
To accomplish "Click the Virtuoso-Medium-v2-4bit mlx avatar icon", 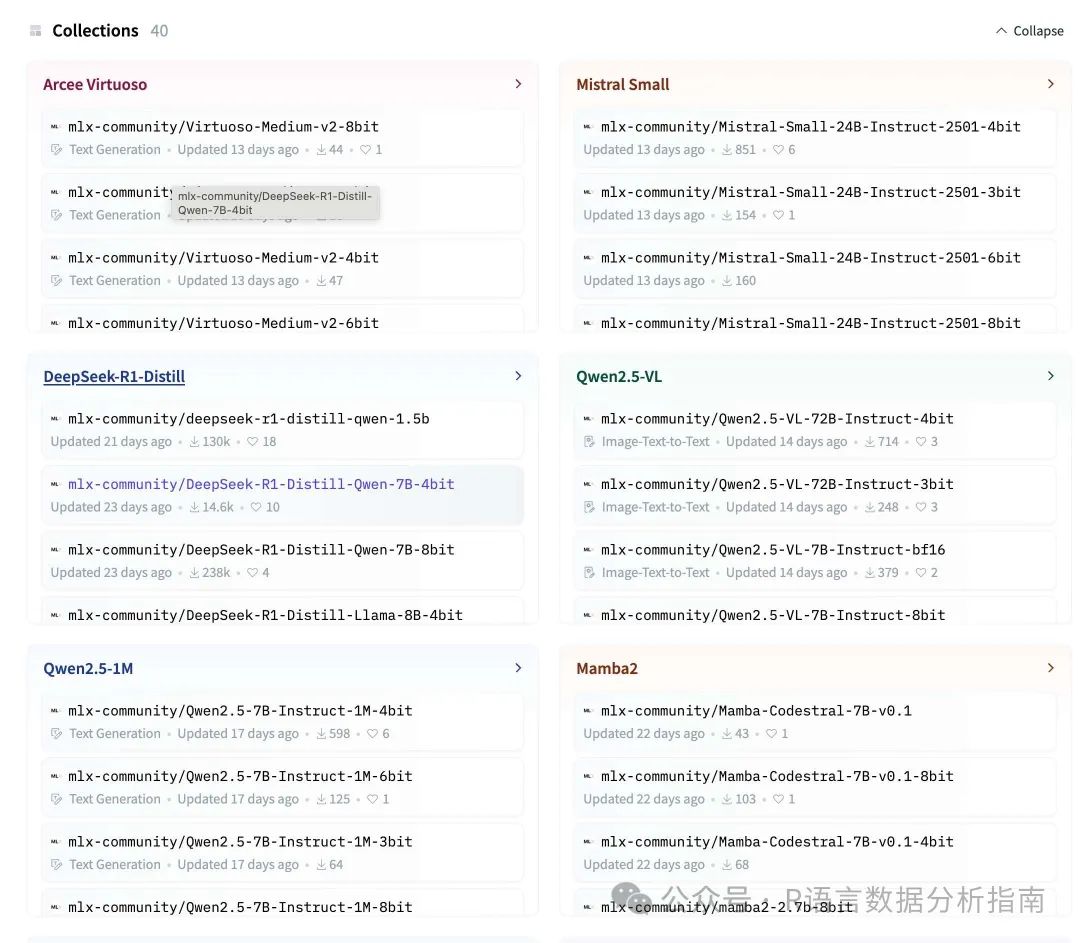I will click(x=55, y=258).
